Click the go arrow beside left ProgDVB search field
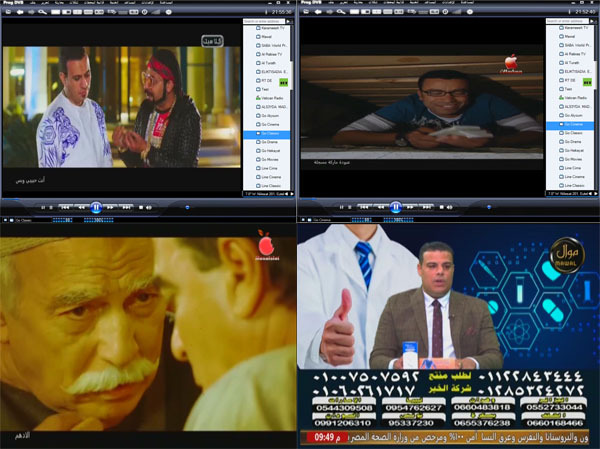 pyautogui.click(x=289, y=21)
